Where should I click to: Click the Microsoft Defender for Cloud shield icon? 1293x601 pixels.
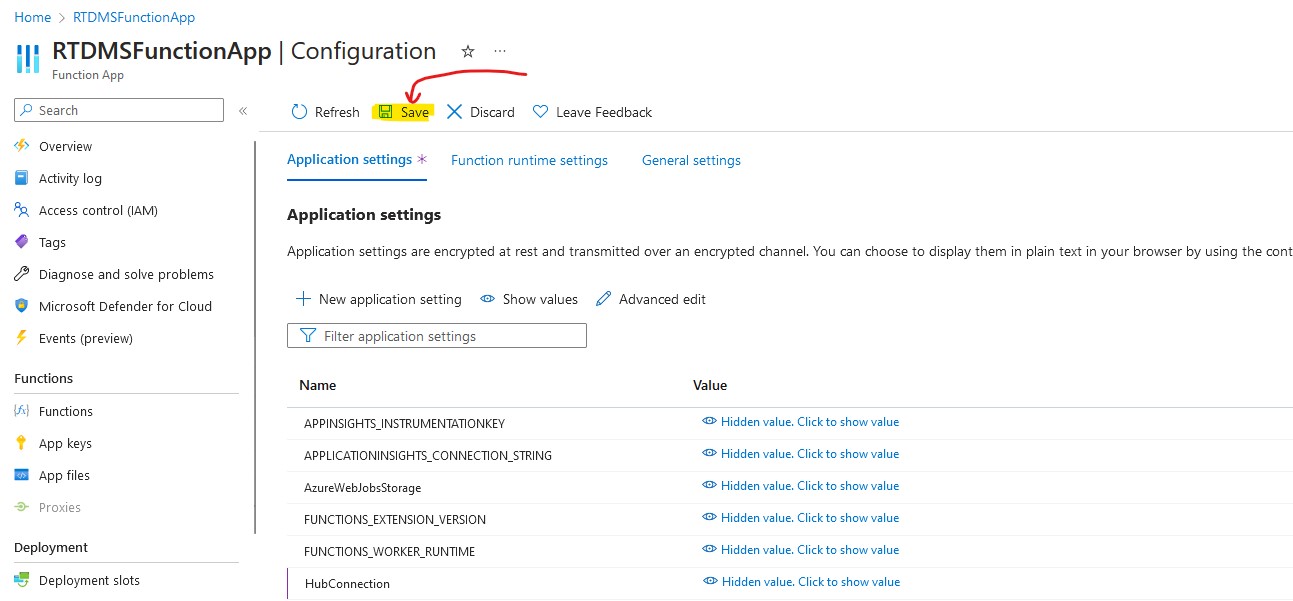point(22,306)
